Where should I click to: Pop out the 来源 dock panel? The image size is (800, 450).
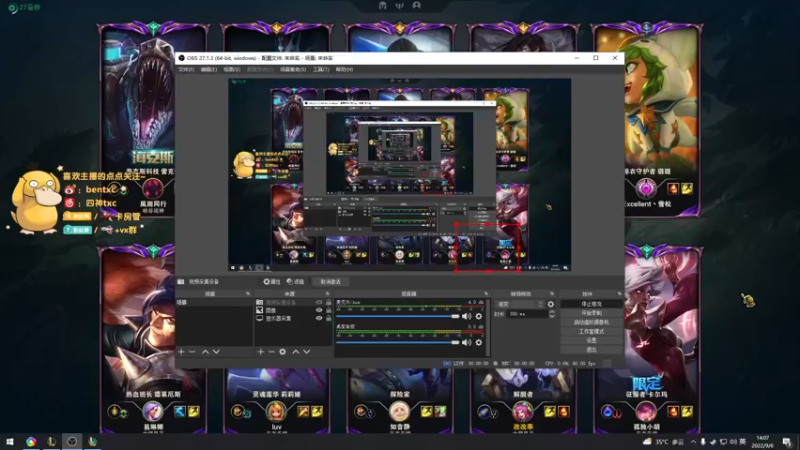click(x=327, y=294)
